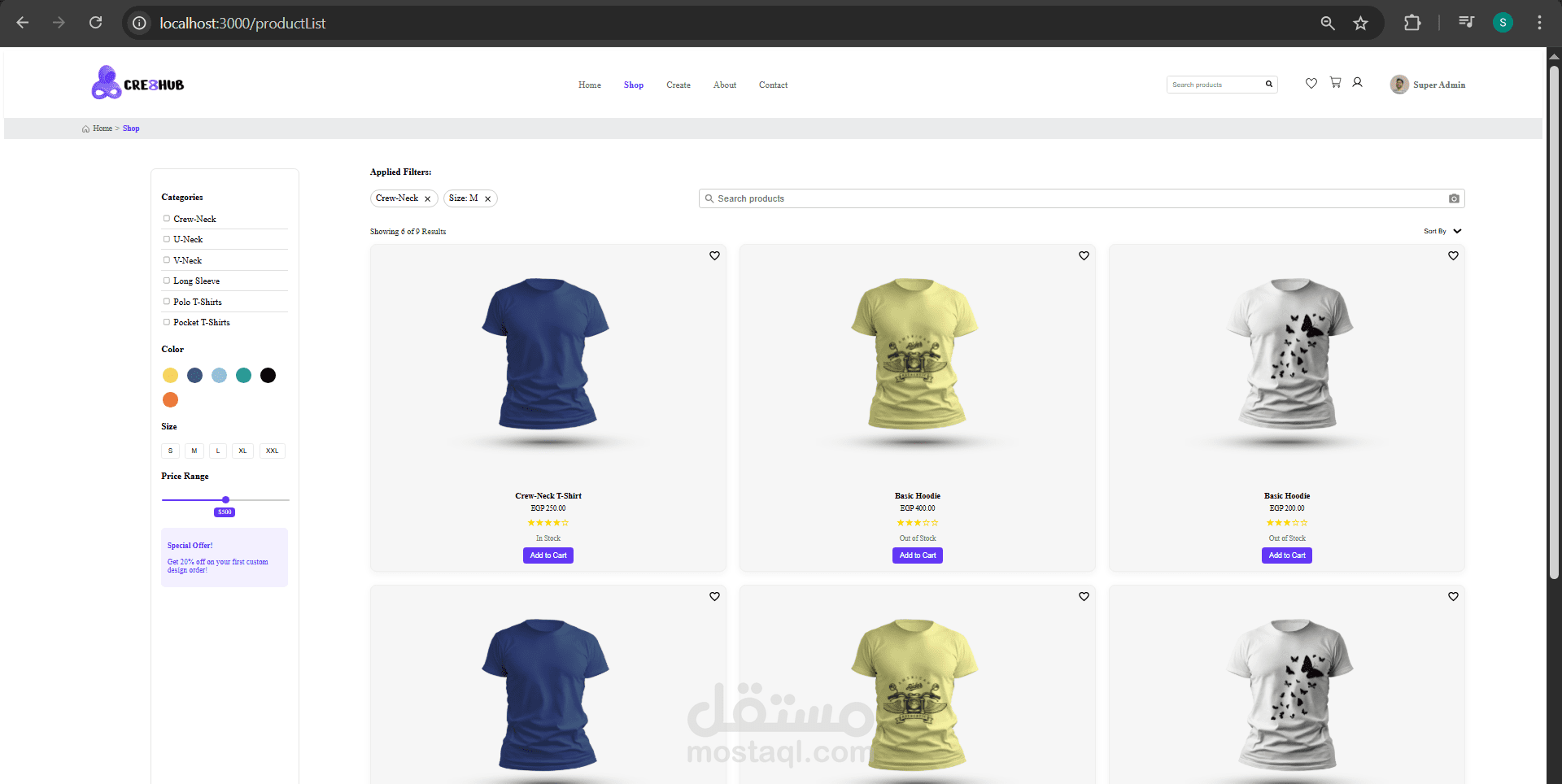Select size S filter
The image size is (1562, 784).
point(170,451)
